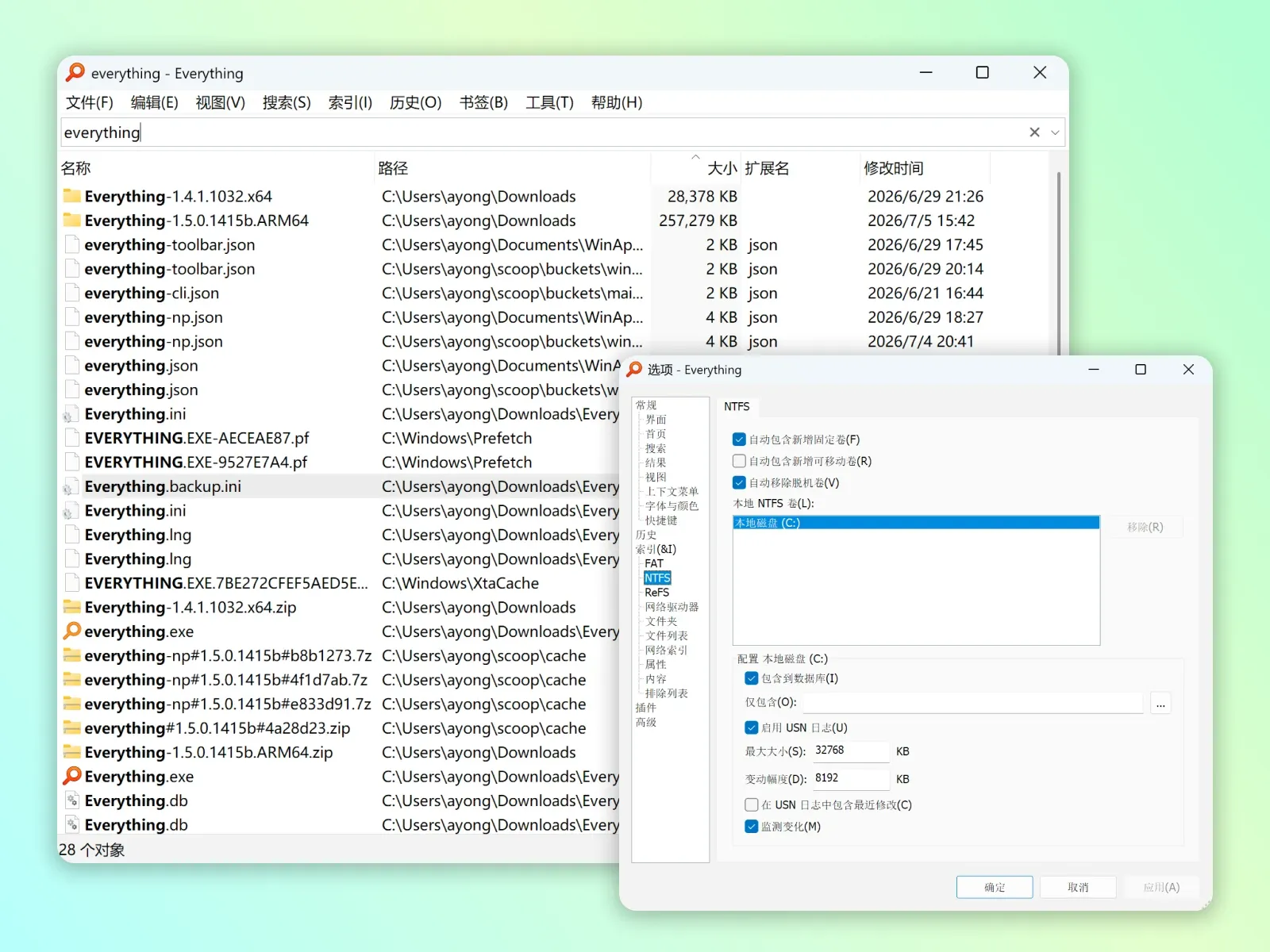Click the everything.exe magnifier icon
The width and height of the screenshot is (1270, 952).
(72, 631)
